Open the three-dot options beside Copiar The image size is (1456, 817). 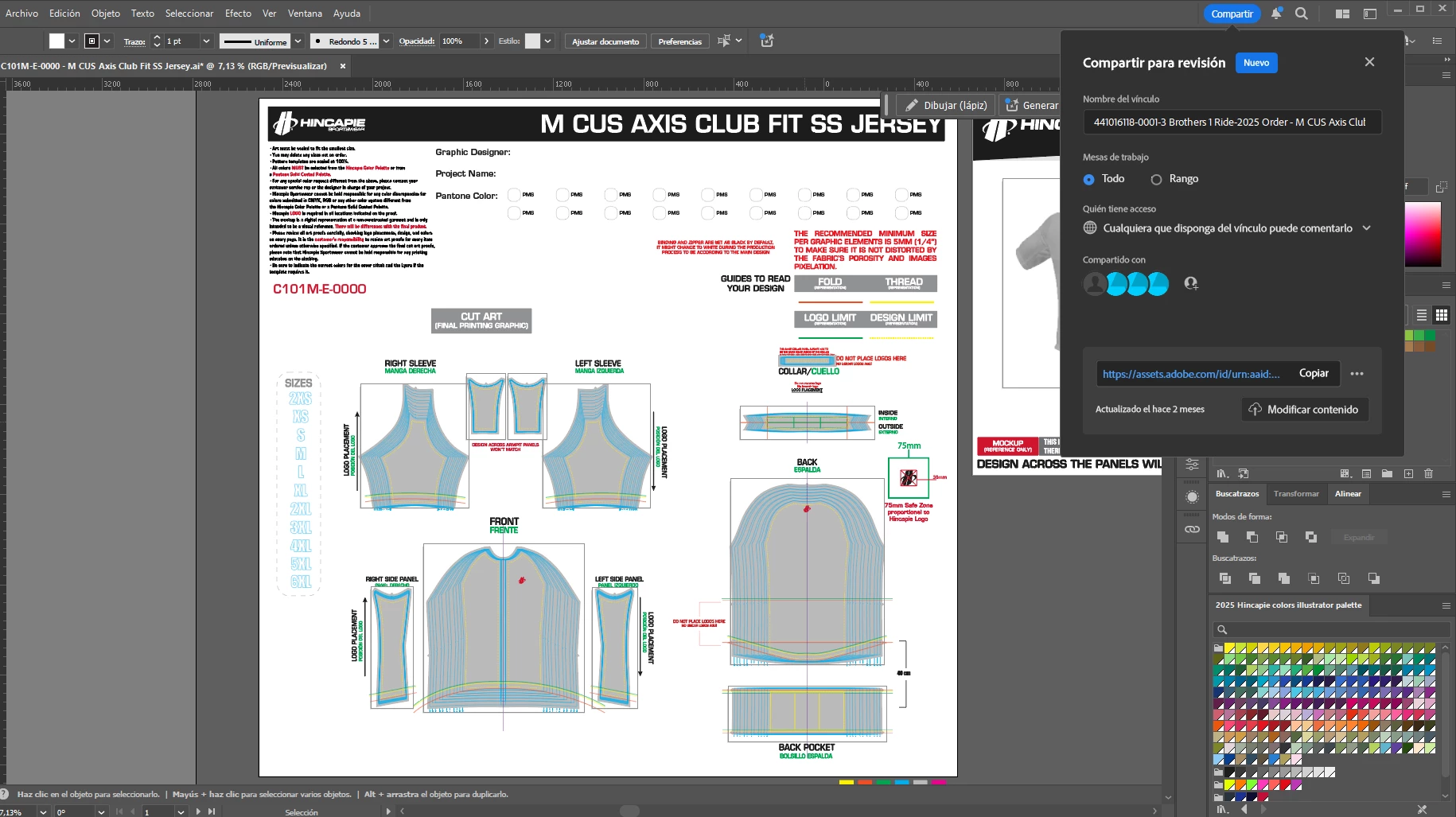(x=1357, y=373)
